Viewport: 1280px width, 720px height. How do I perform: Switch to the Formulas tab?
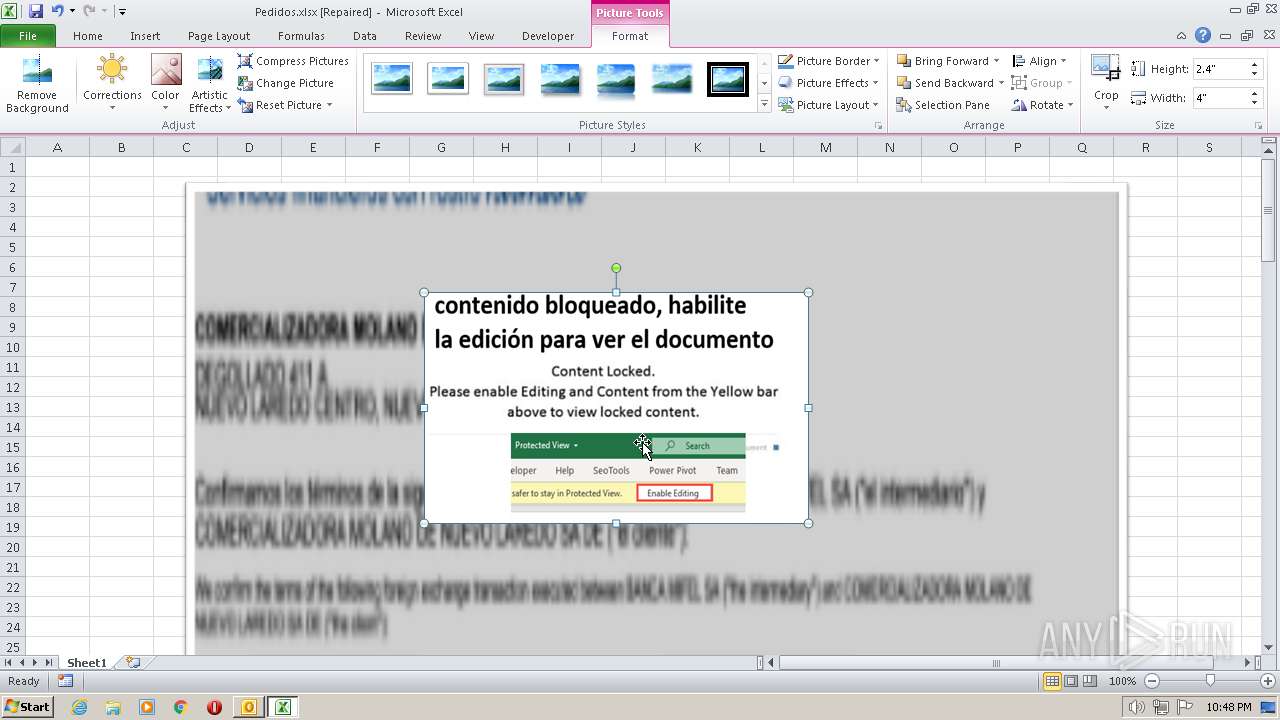[301, 36]
